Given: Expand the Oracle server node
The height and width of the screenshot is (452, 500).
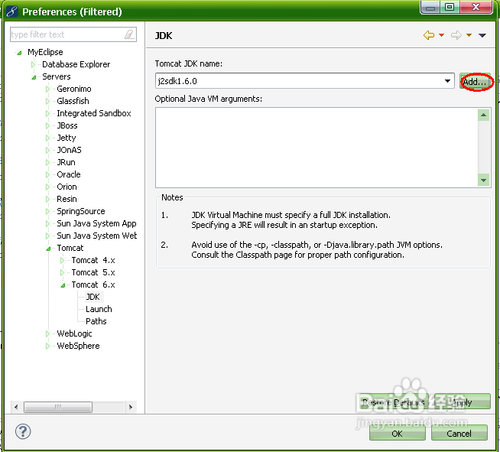Looking at the screenshot, I should [48, 175].
